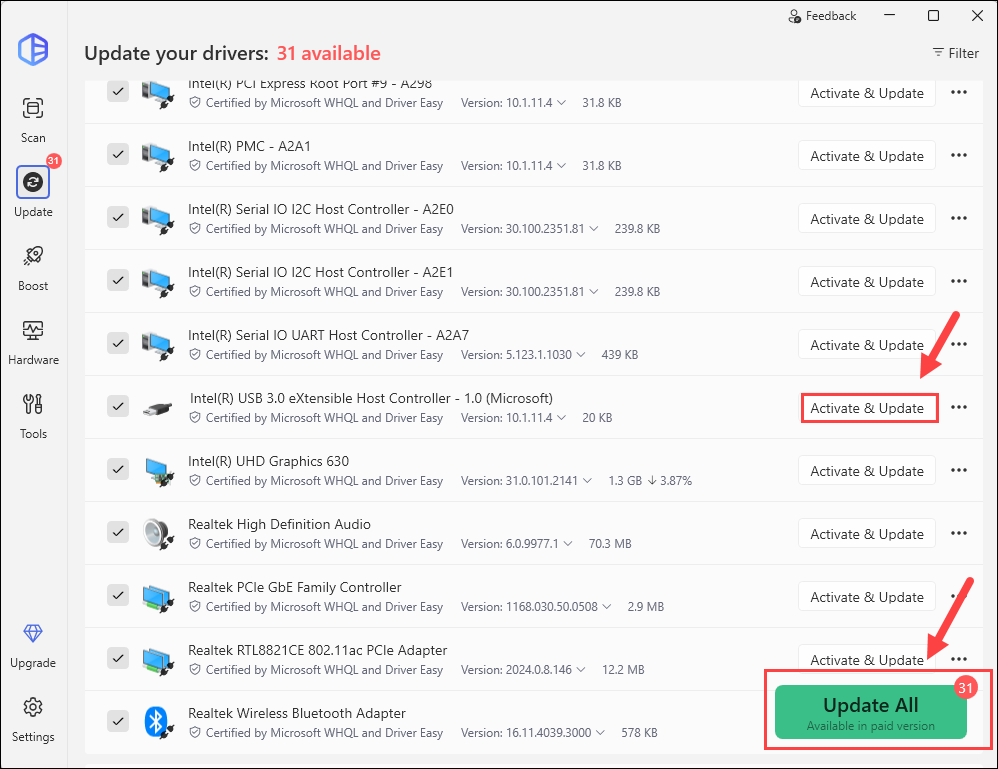Uncheck Serial IO I2C Host Controller A2E0 checkbox
Screen dimensions: 998x769
click(x=118, y=216)
